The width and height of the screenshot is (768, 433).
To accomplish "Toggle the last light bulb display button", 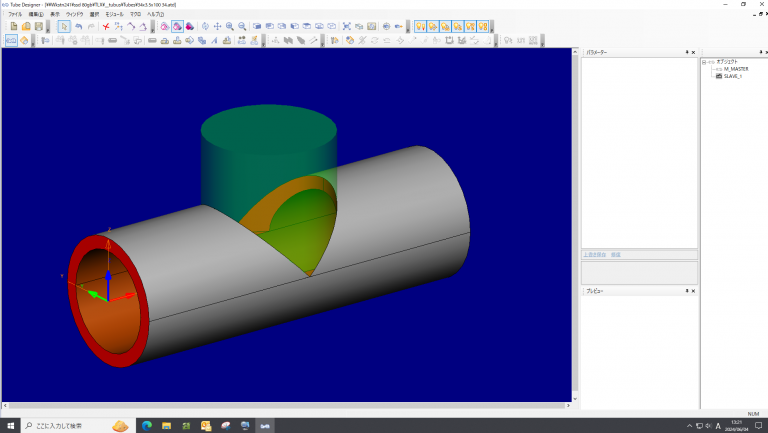I will 482,26.
